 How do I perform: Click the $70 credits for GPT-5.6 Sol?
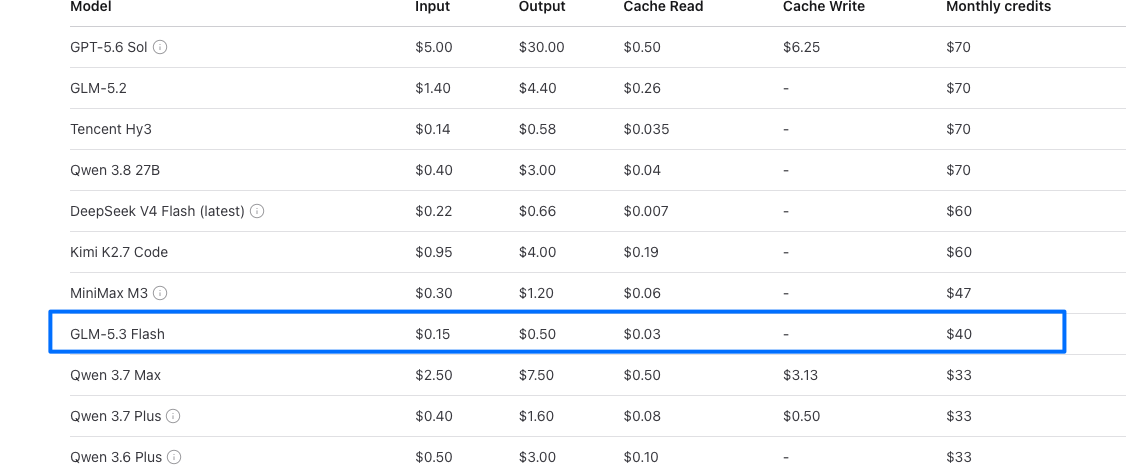(958, 47)
